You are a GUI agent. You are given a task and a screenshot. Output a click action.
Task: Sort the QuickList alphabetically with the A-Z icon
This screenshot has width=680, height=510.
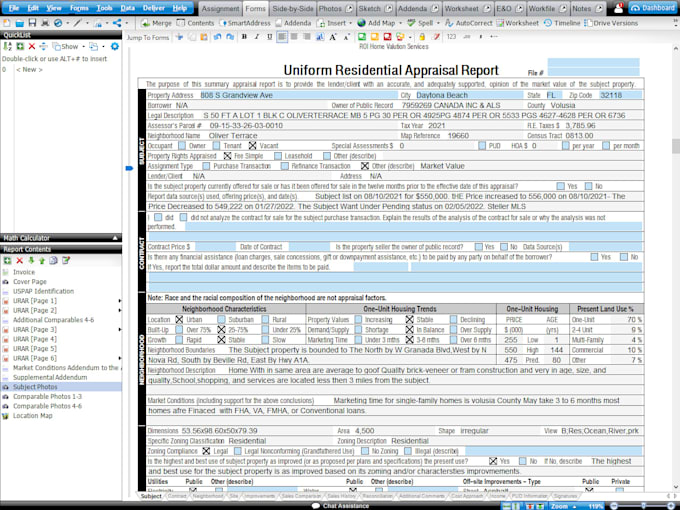(7, 46)
